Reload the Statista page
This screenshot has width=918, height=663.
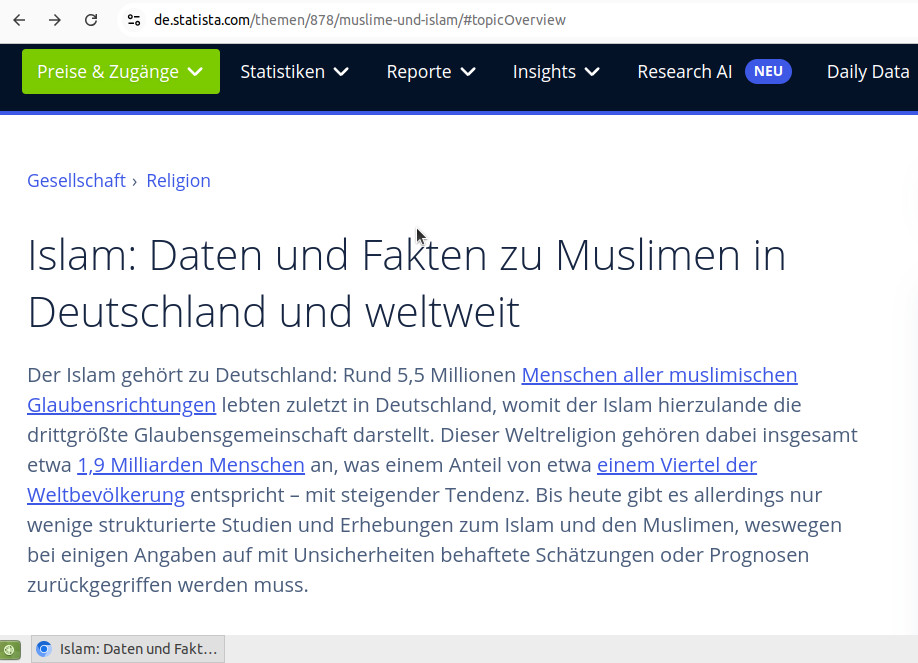pyautogui.click(x=91, y=20)
